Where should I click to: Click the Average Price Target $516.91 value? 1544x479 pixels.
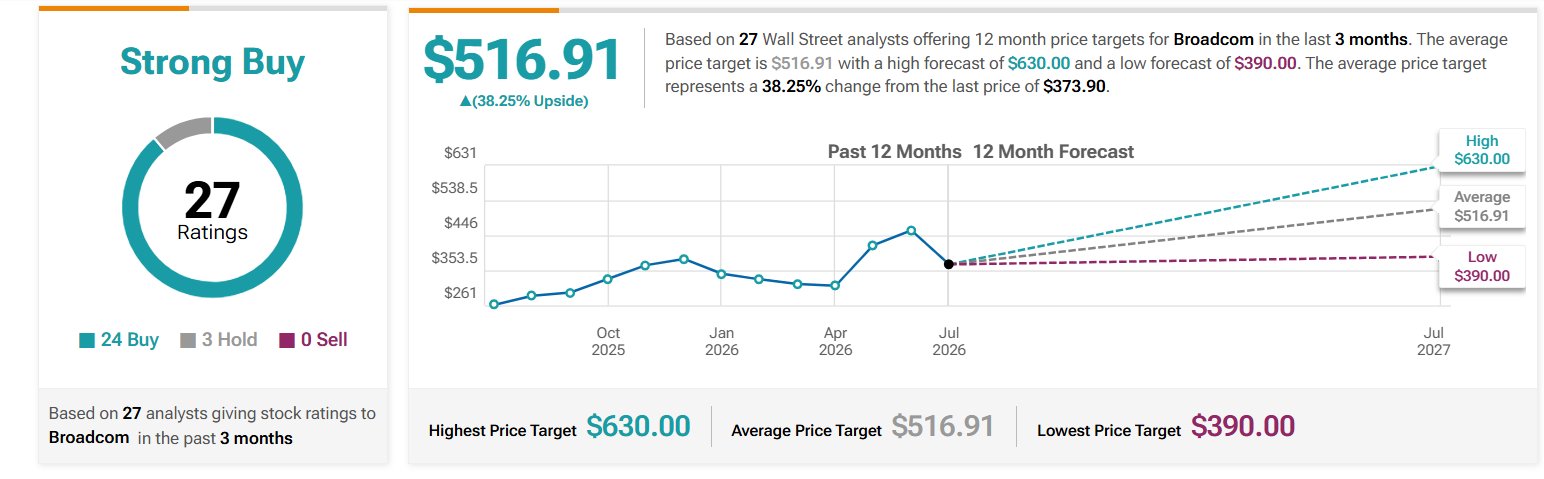pyautogui.click(x=943, y=427)
